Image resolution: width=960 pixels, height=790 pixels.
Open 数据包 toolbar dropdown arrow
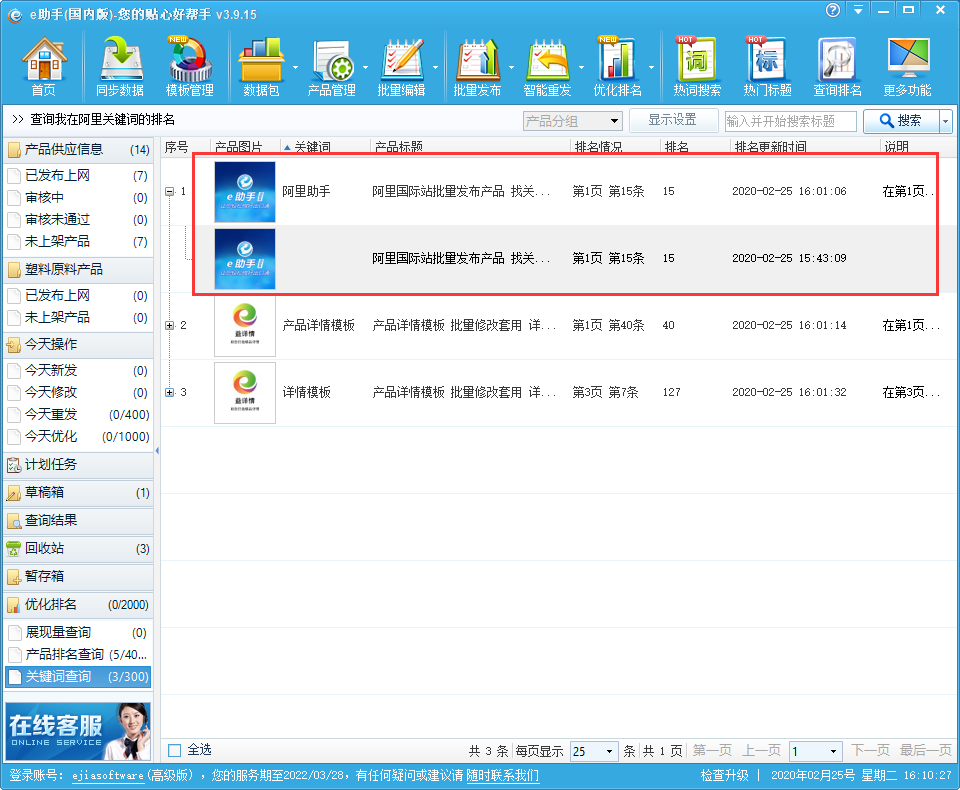pos(294,67)
